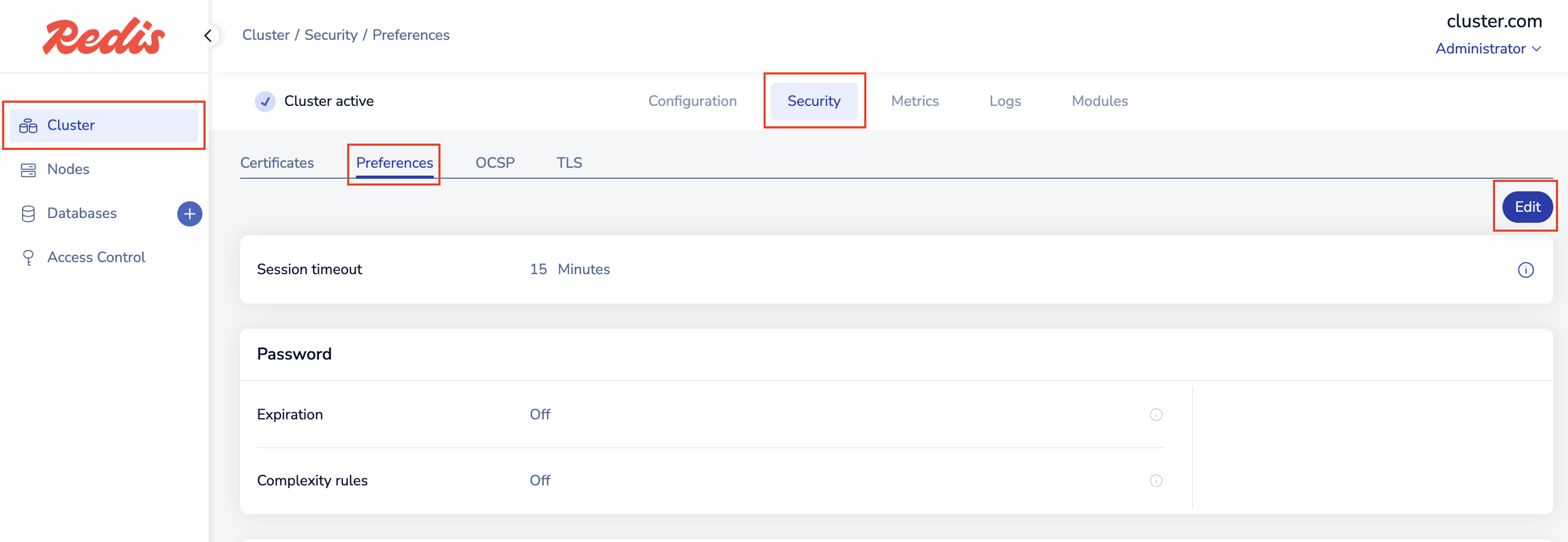
Task: Open Cluster in the sidebar
Action: (x=104, y=126)
